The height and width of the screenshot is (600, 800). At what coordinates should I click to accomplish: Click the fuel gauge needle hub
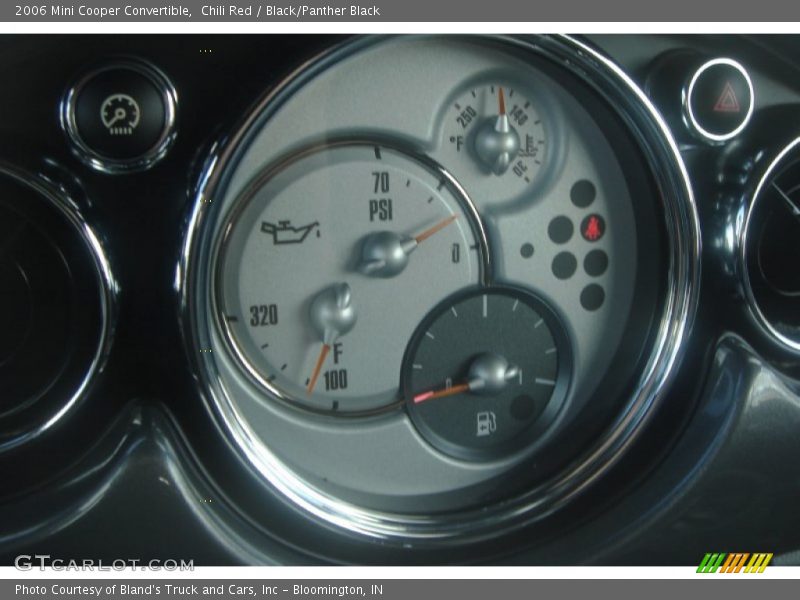pos(491,373)
